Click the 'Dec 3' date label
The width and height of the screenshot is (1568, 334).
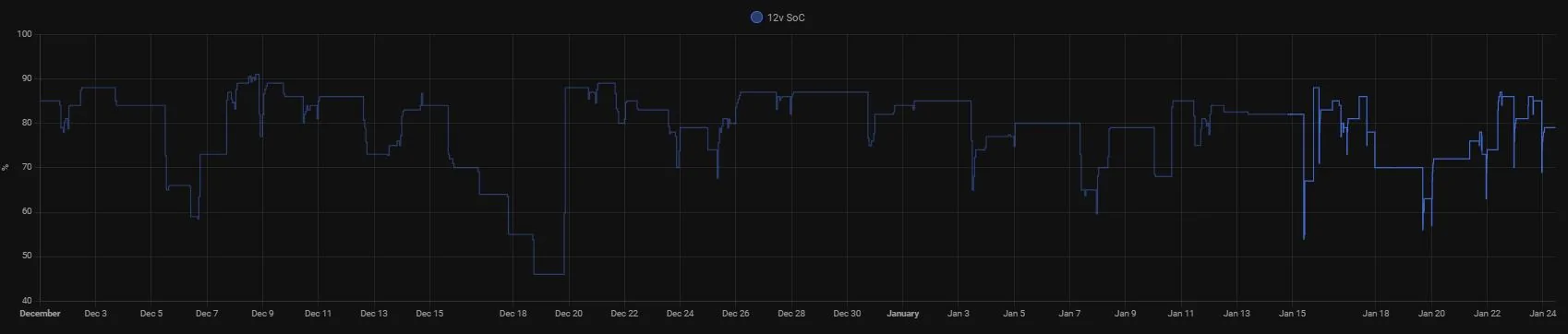96,314
